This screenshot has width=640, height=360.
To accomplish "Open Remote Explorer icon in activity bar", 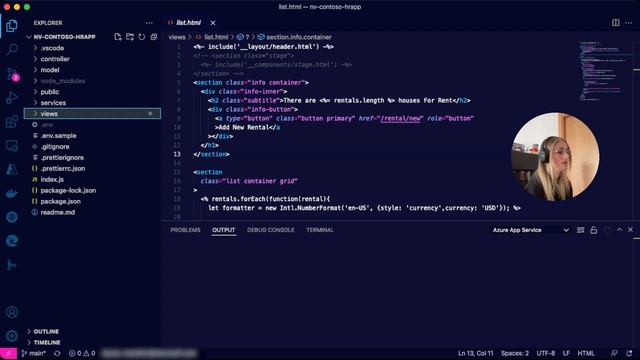I will pyautogui.click(x=12, y=146).
